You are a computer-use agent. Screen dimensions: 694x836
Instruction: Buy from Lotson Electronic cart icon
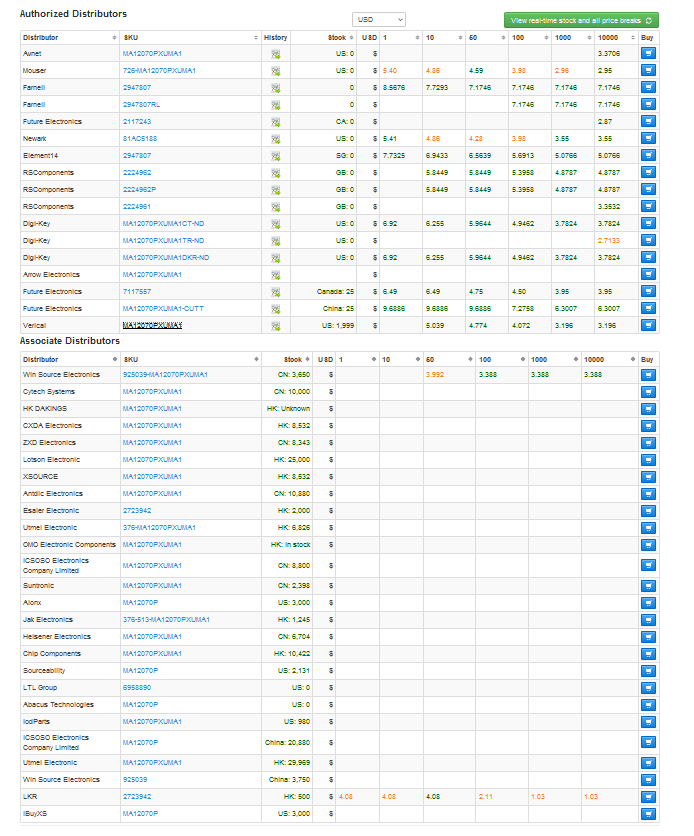pyautogui.click(x=648, y=460)
